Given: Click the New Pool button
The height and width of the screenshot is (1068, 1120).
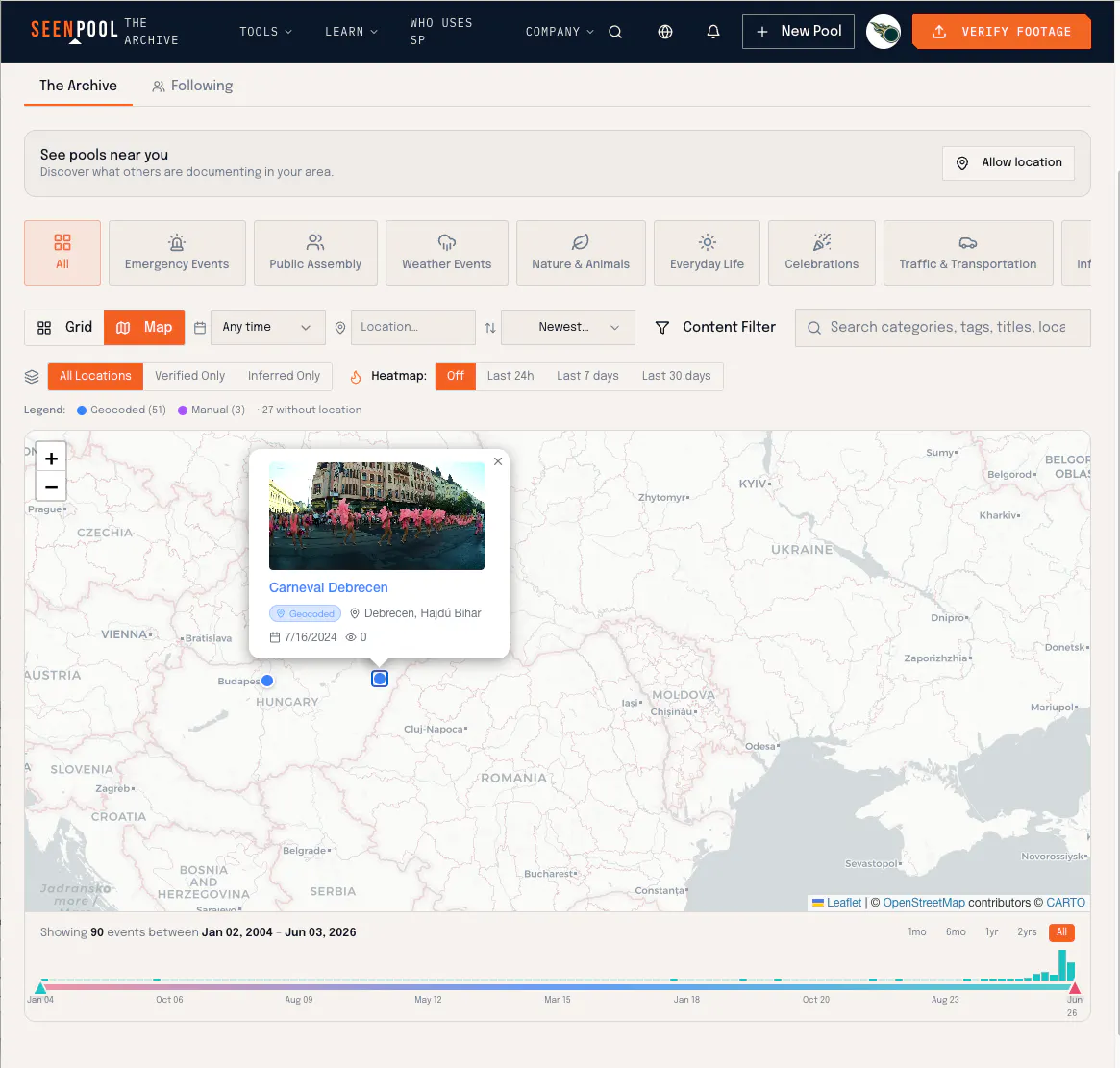Looking at the screenshot, I should coord(798,32).
